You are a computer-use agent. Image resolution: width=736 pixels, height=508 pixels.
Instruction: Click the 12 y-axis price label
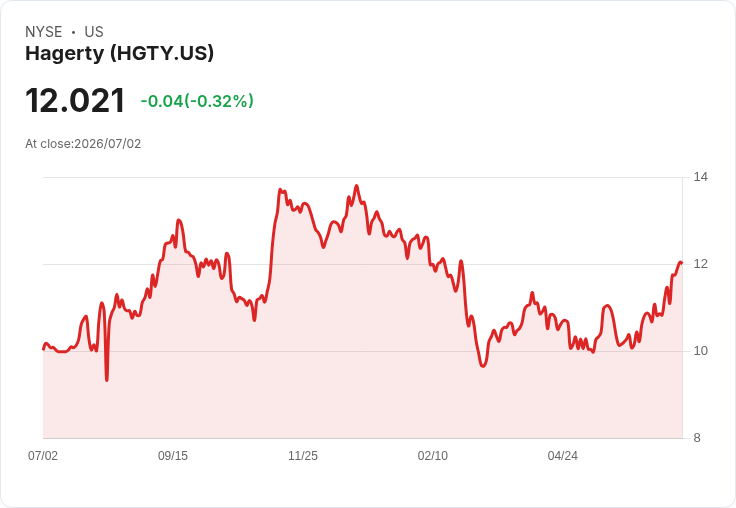pyautogui.click(x=700, y=264)
